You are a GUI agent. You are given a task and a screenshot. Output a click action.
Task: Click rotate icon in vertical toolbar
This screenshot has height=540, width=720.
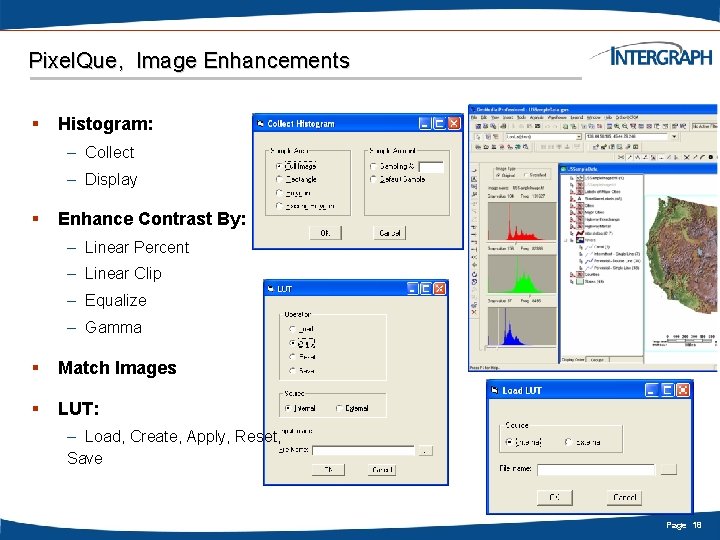coord(474,274)
